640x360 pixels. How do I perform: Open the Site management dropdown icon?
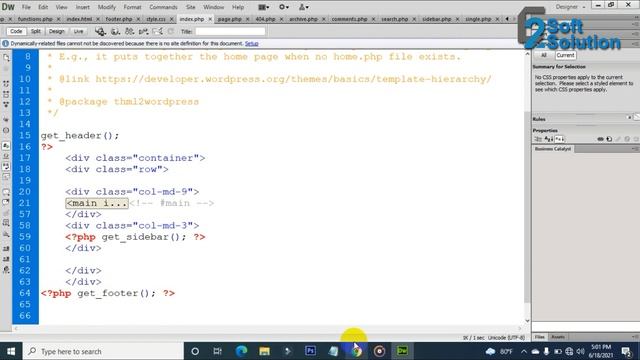pyautogui.click(x=304, y=7)
